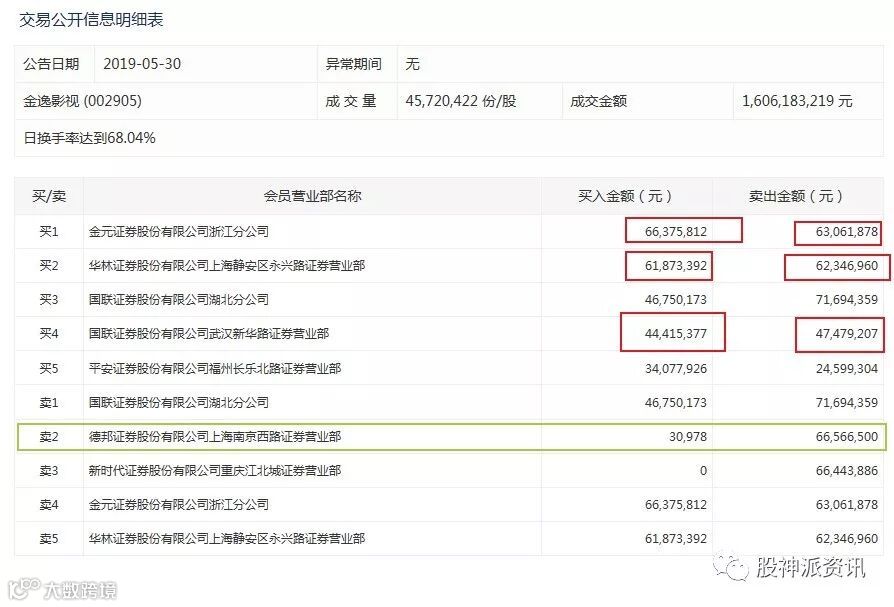The height and width of the screenshot is (607, 894).
Task: Select 买4 sell amount 47,479,207
Action: [x=847, y=333]
